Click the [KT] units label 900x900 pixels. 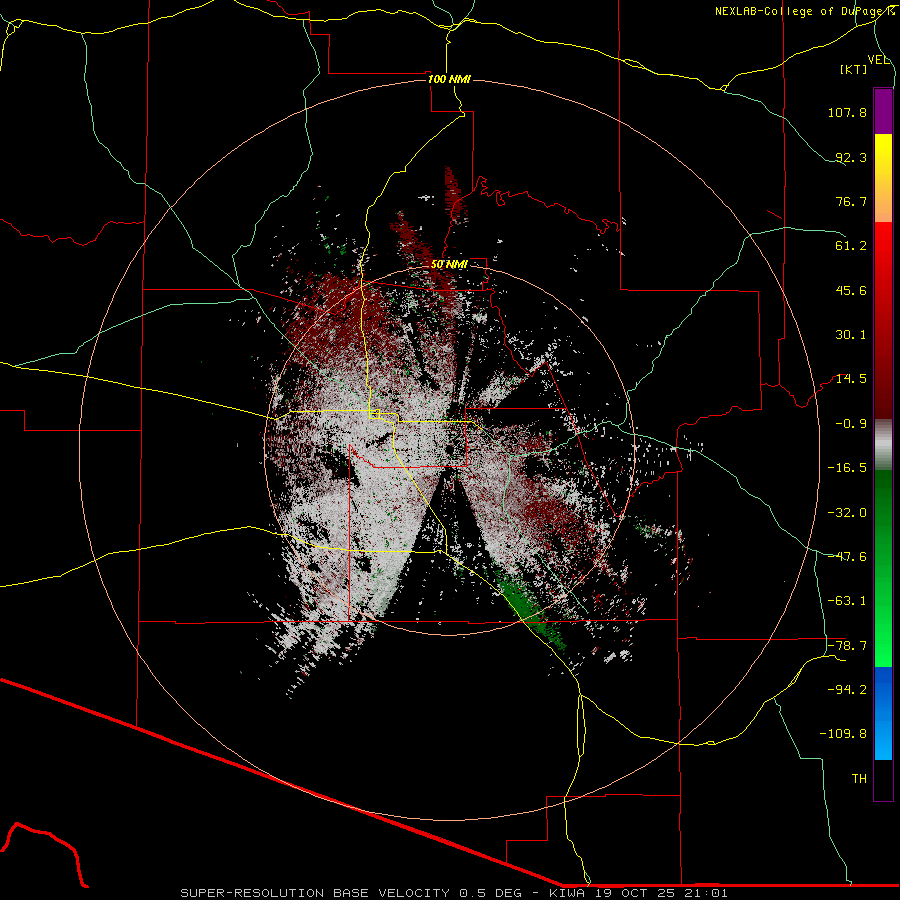point(853,69)
